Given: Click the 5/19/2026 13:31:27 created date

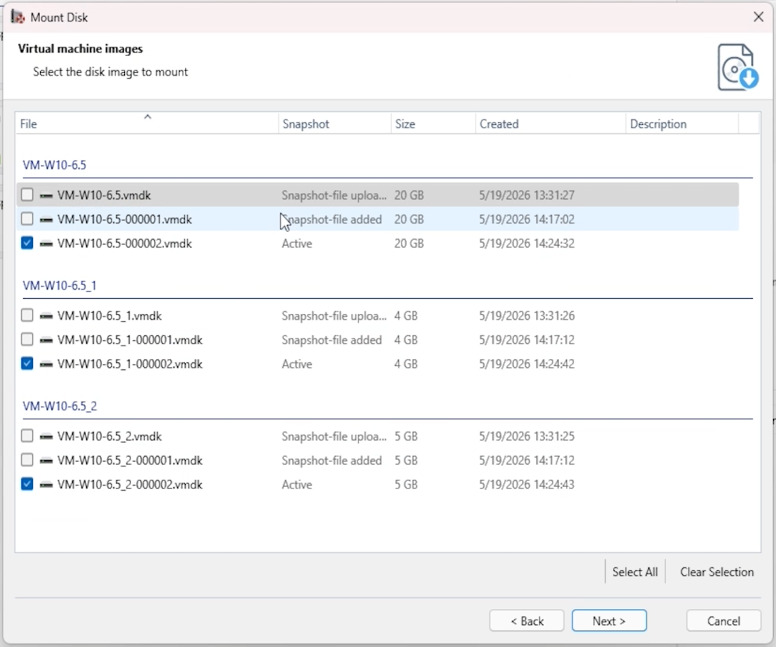Looking at the screenshot, I should [x=527, y=195].
